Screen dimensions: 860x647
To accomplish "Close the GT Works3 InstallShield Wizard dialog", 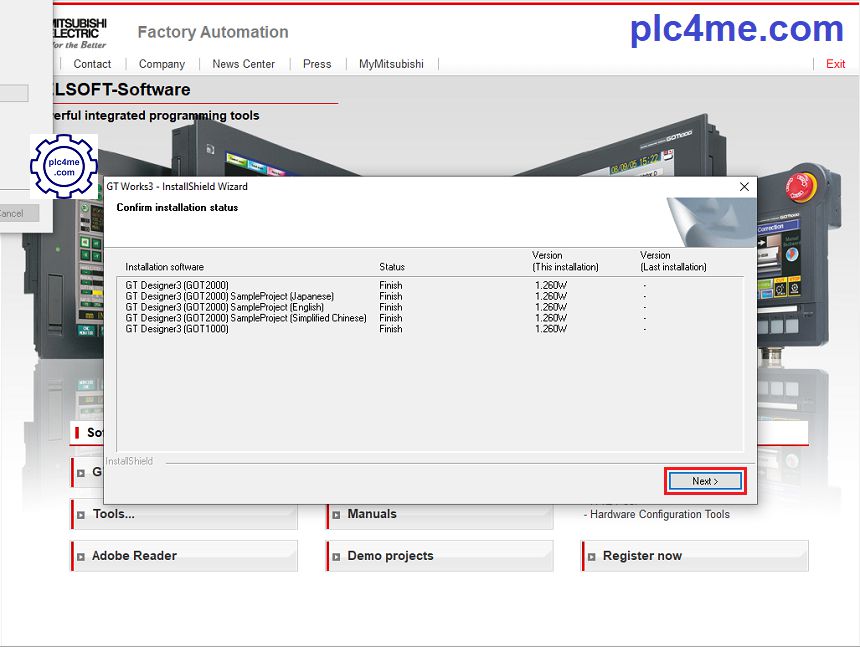I will pos(744,187).
